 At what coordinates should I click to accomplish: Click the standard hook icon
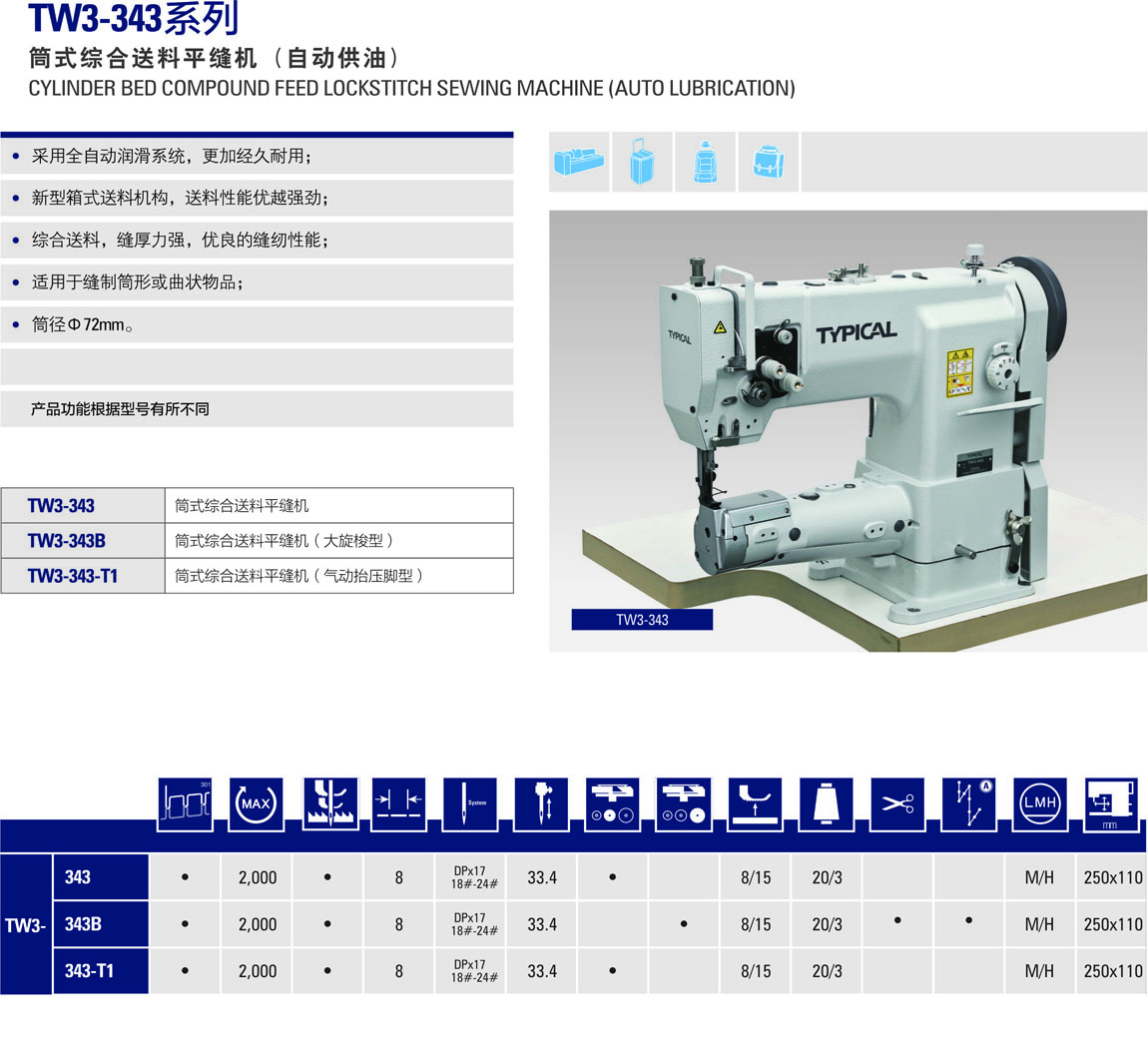pos(612,804)
